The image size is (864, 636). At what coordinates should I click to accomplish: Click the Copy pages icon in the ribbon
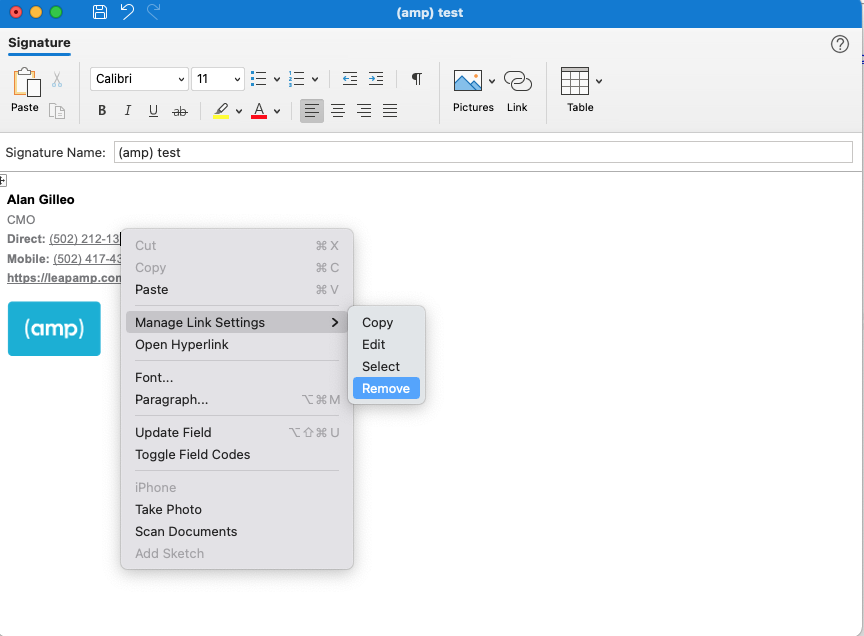[x=57, y=111]
